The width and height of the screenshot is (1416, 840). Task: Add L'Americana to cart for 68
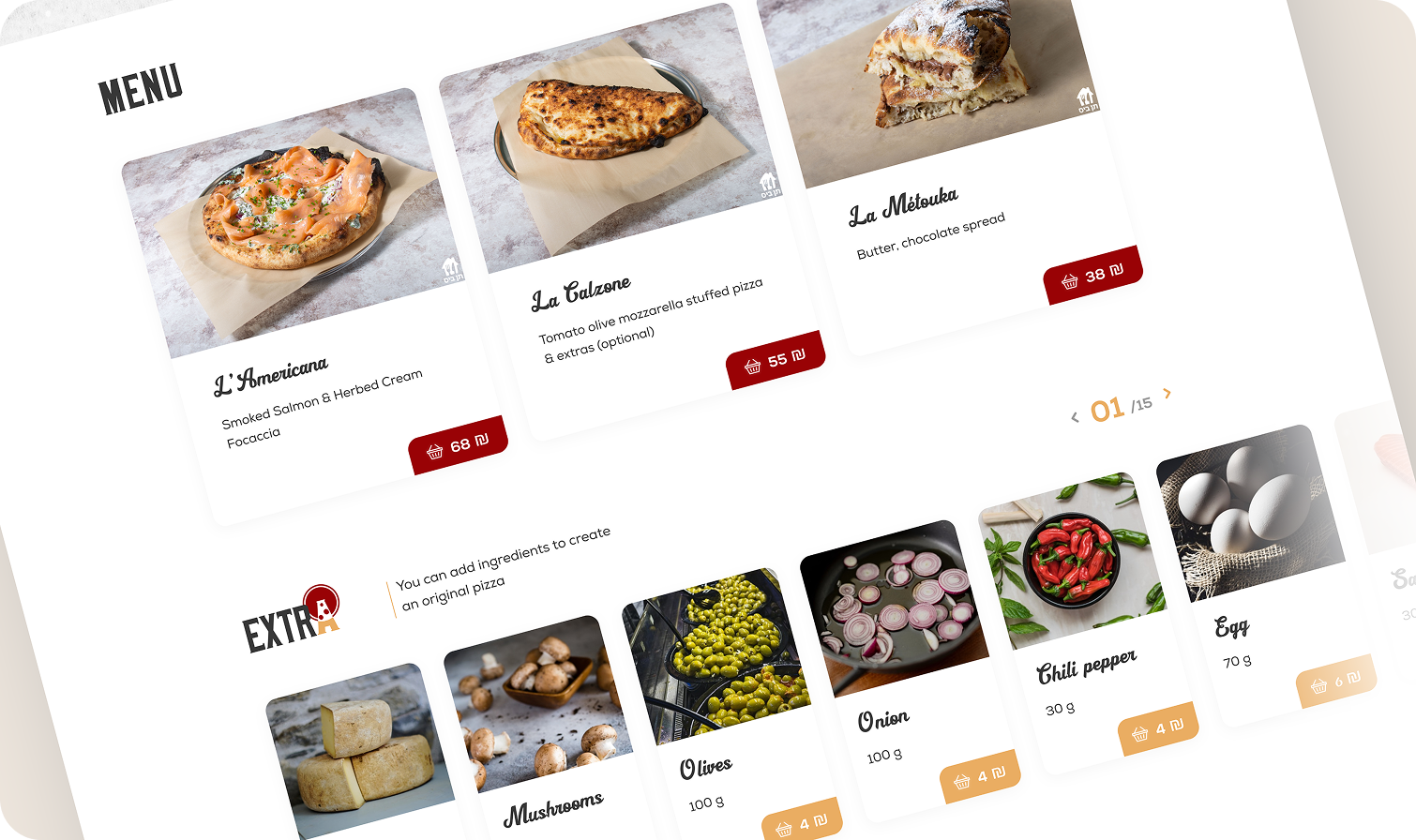click(x=459, y=444)
